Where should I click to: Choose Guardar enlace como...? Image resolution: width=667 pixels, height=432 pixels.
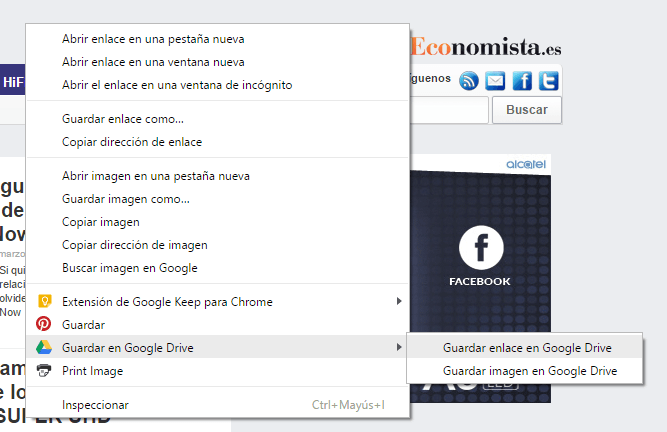click(218, 119)
